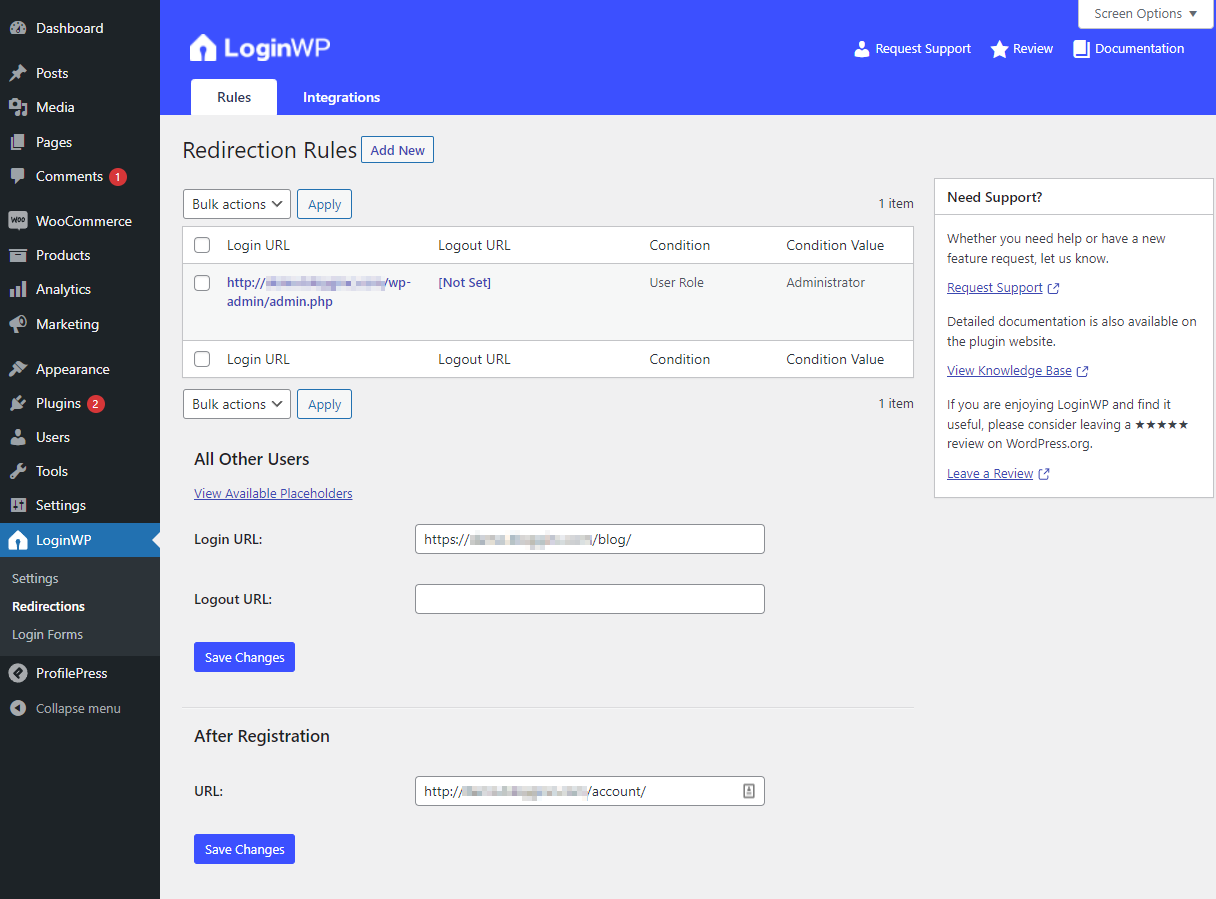This screenshot has width=1216, height=899.
Task: Click the Add New button
Action: click(397, 150)
